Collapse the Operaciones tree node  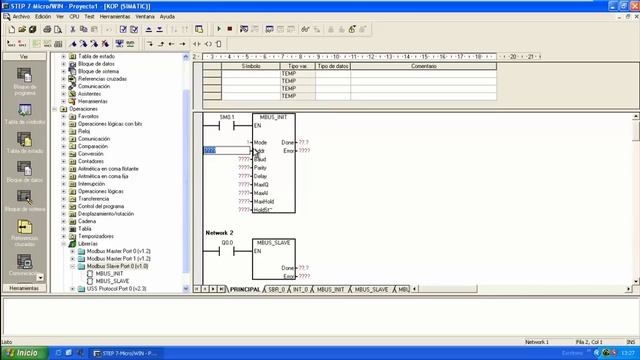click(x=55, y=109)
